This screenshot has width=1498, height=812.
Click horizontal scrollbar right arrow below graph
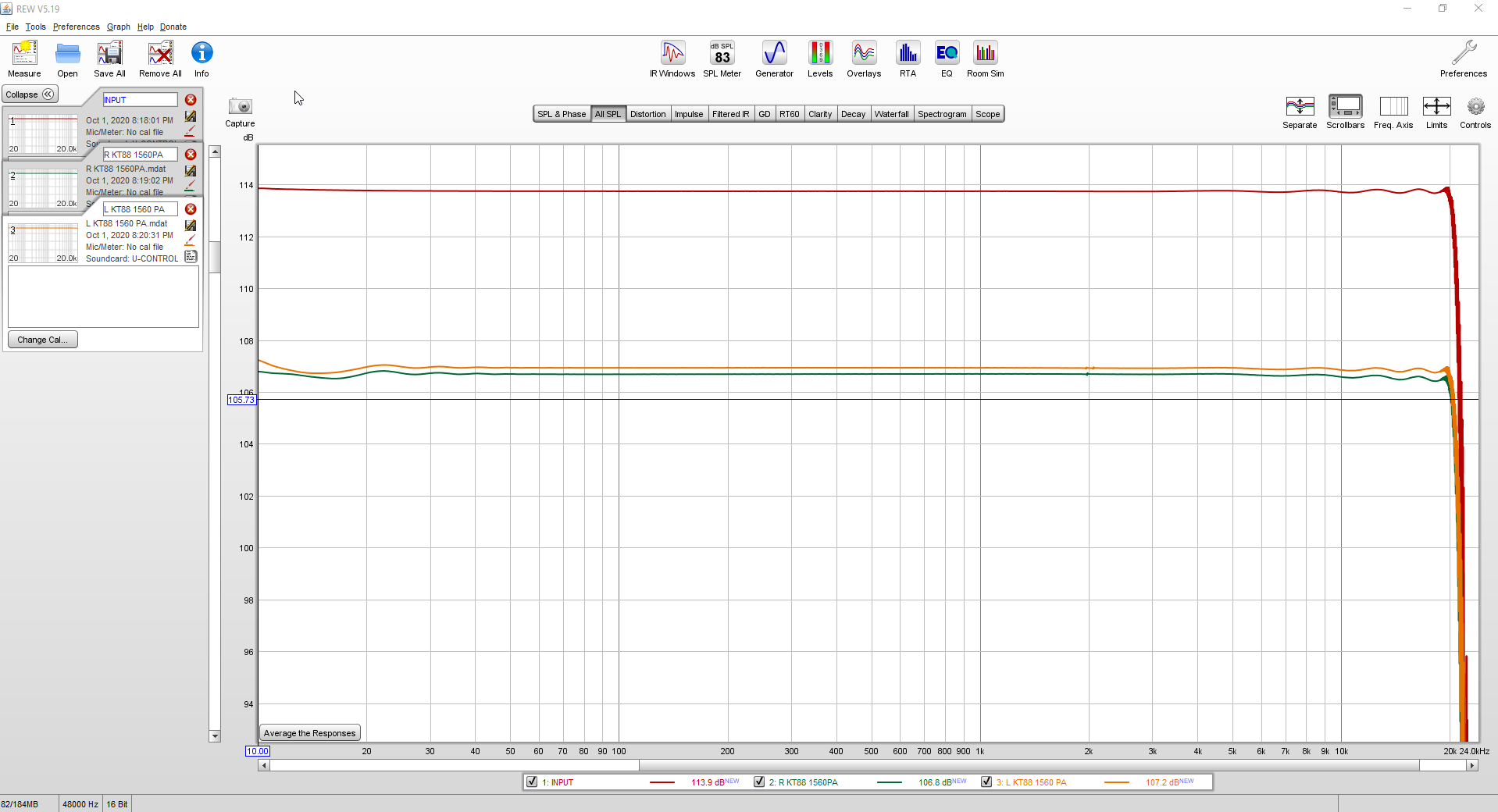click(x=1472, y=765)
